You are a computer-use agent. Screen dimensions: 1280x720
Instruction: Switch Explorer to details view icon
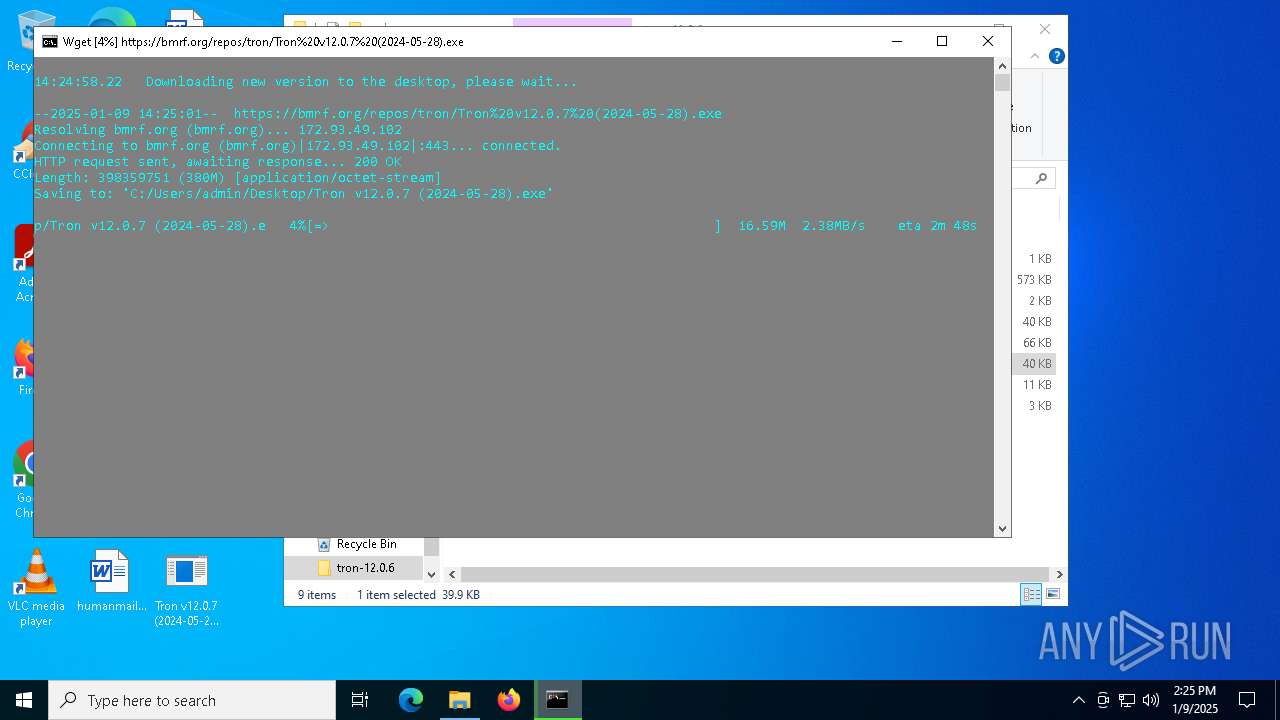point(1031,594)
